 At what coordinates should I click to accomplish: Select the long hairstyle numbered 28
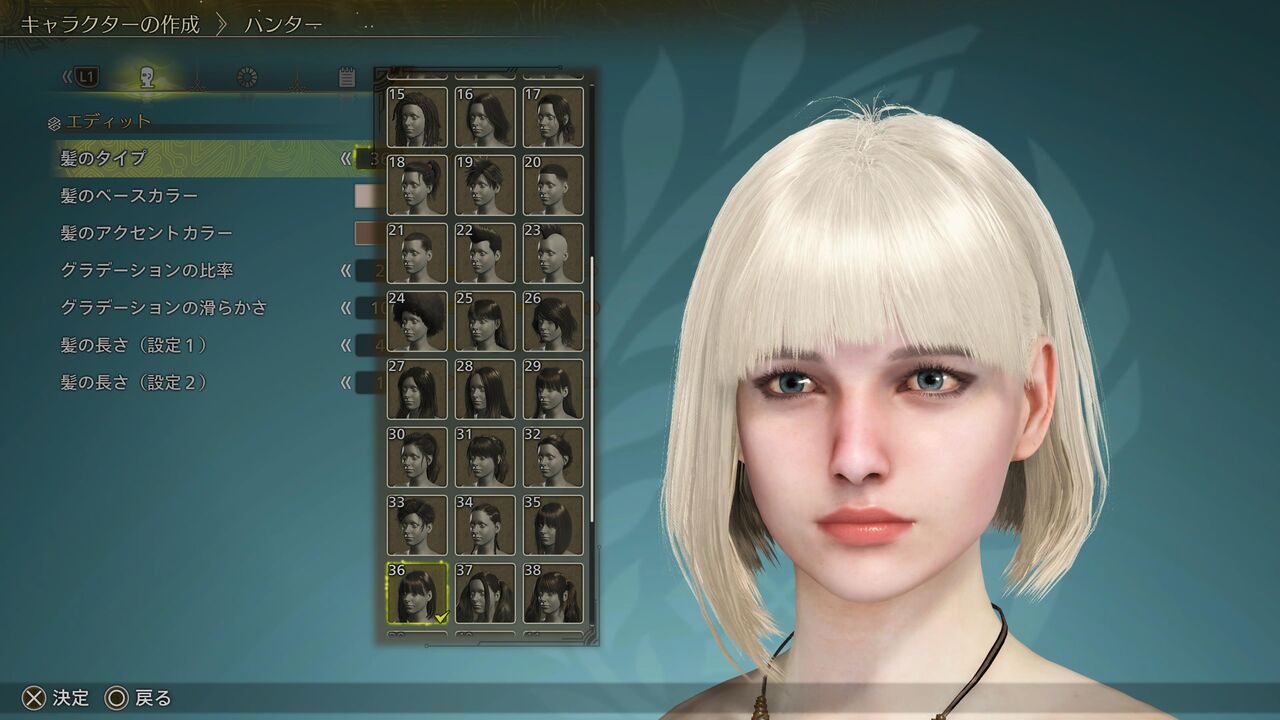tap(485, 389)
